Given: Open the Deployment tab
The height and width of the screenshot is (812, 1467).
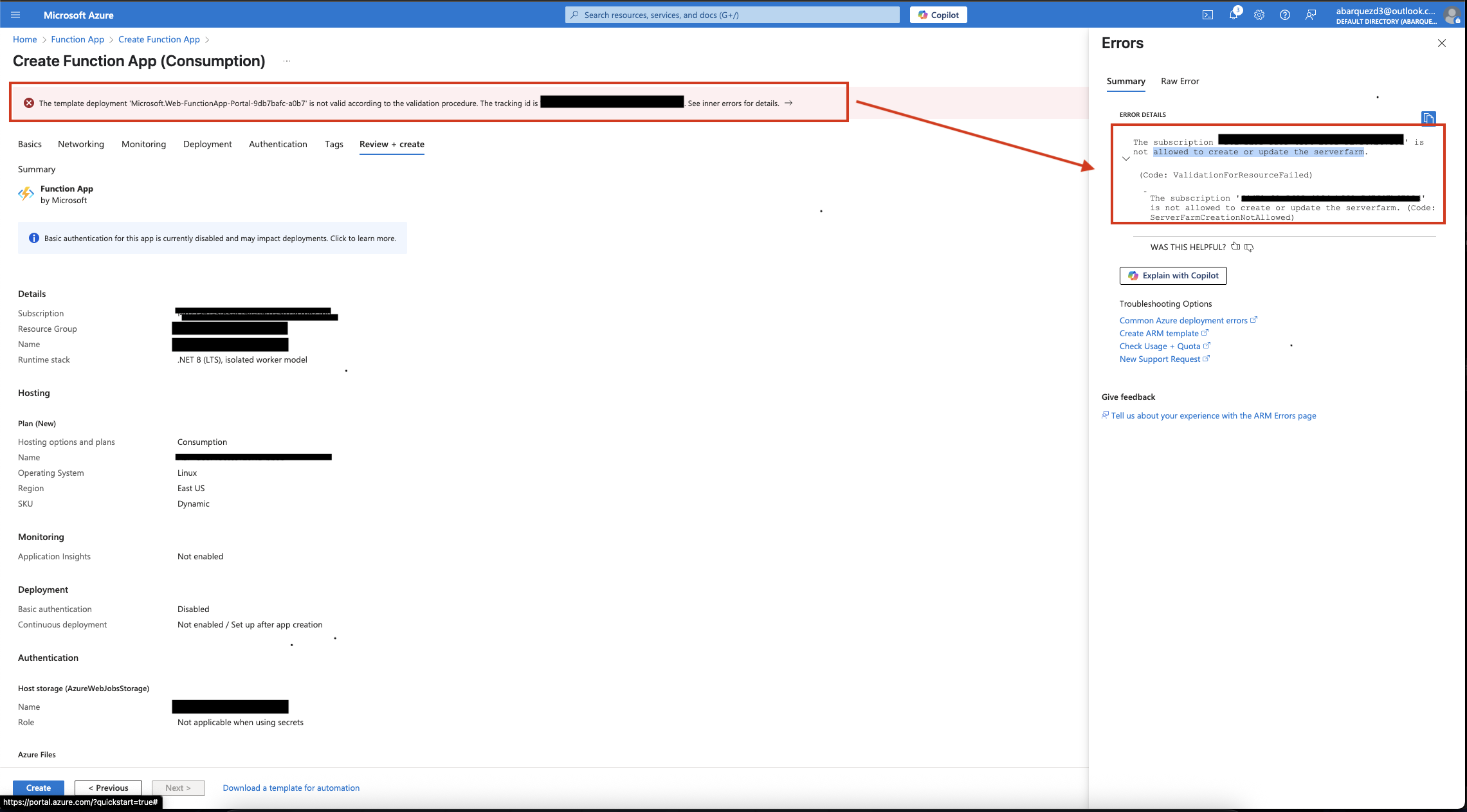Looking at the screenshot, I should [207, 144].
